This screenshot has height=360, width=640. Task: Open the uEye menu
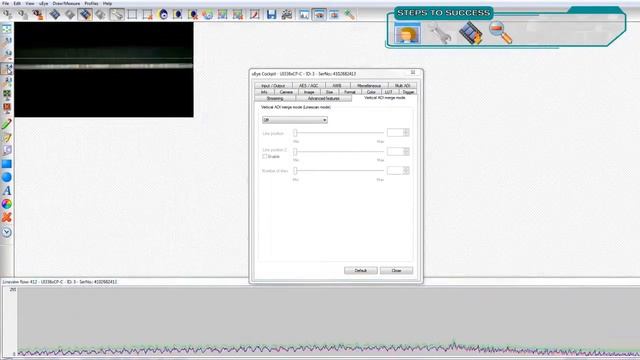click(44, 3)
